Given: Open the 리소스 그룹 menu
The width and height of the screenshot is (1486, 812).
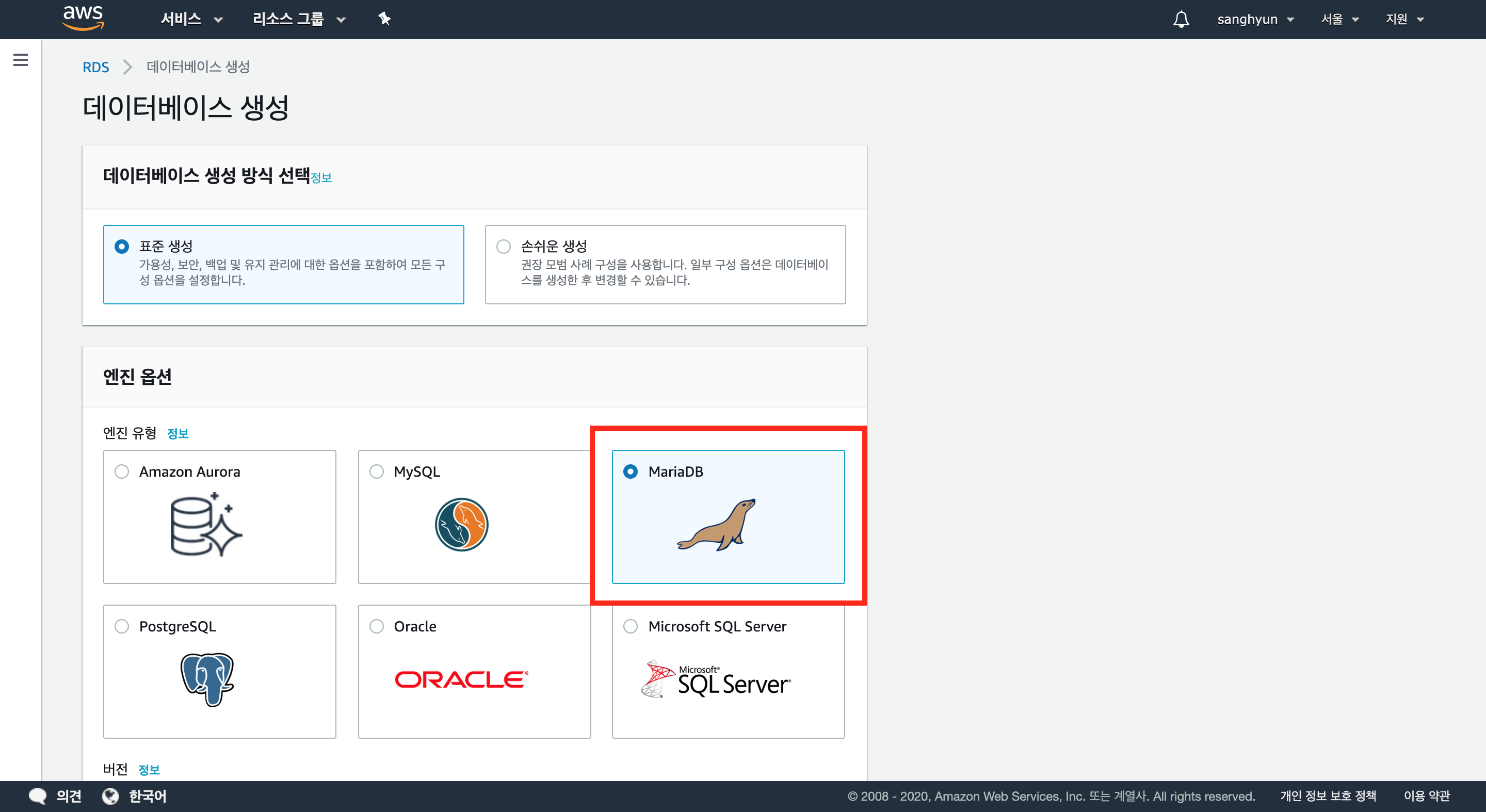Looking at the screenshot, I should pyautogui.click(x=299, y=19).
